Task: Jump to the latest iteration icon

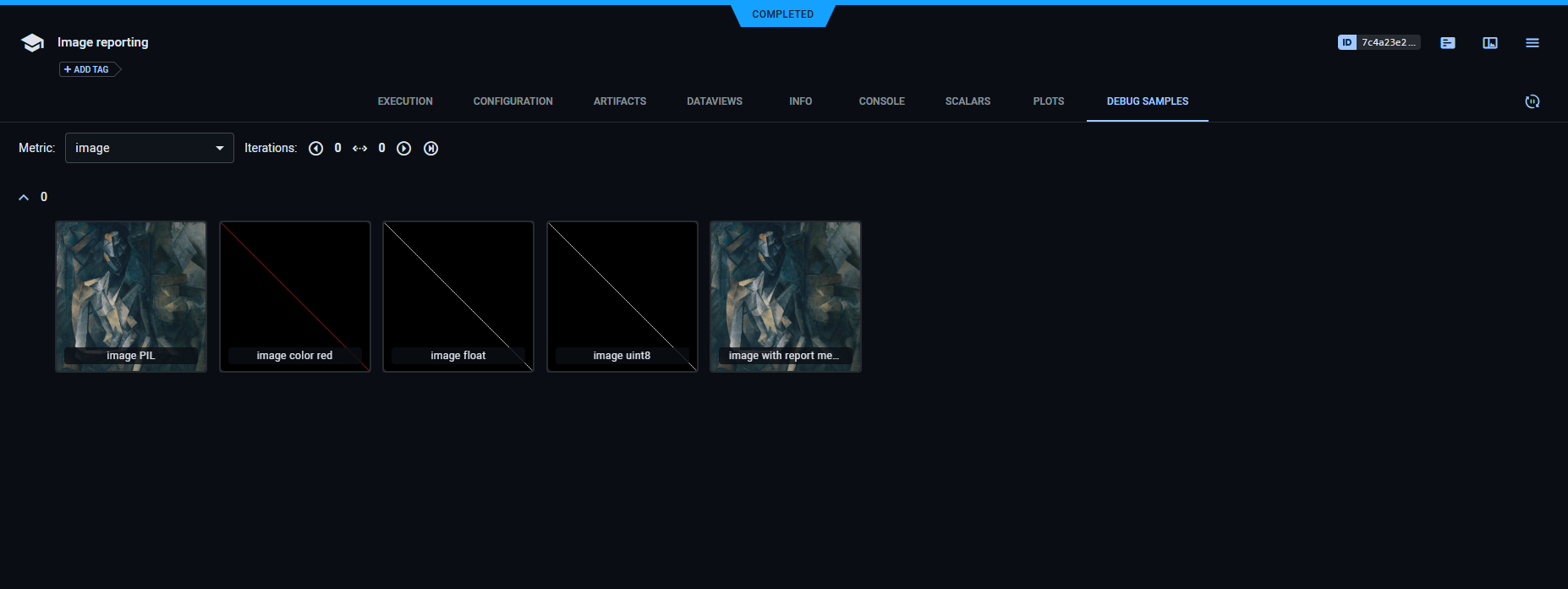Action: pos(430,149)
